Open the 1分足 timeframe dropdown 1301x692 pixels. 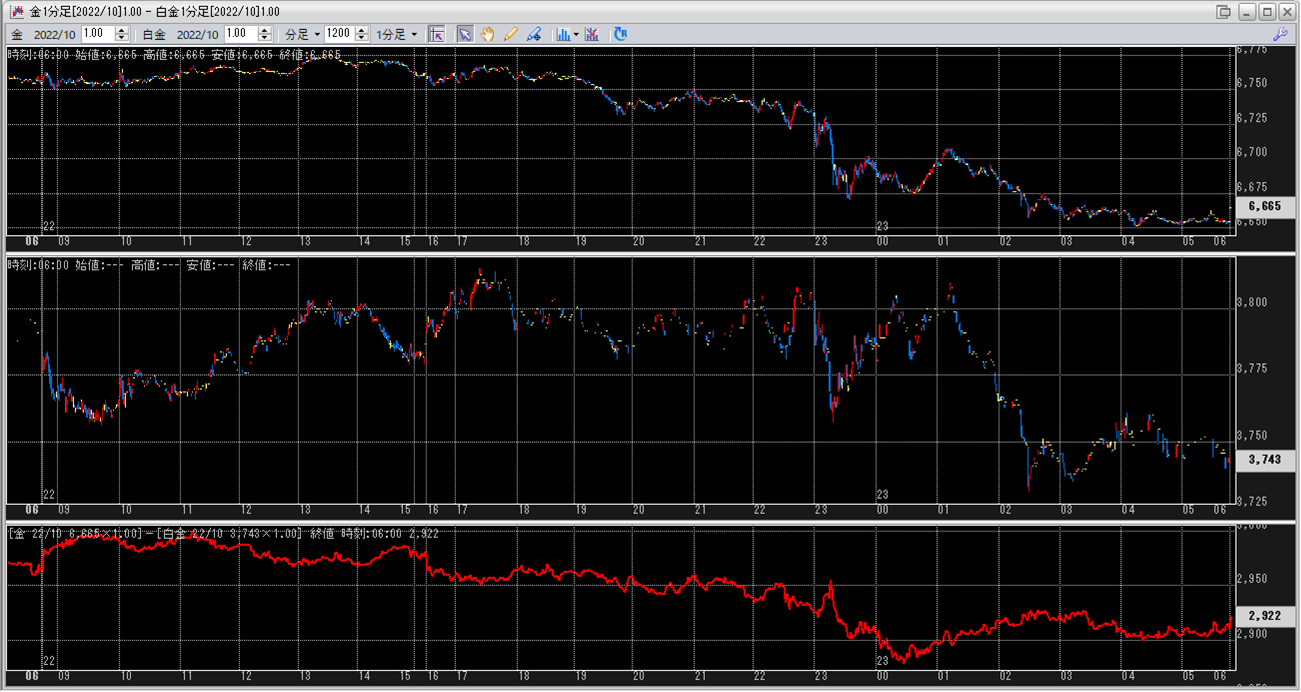click(x=396, y=34)
